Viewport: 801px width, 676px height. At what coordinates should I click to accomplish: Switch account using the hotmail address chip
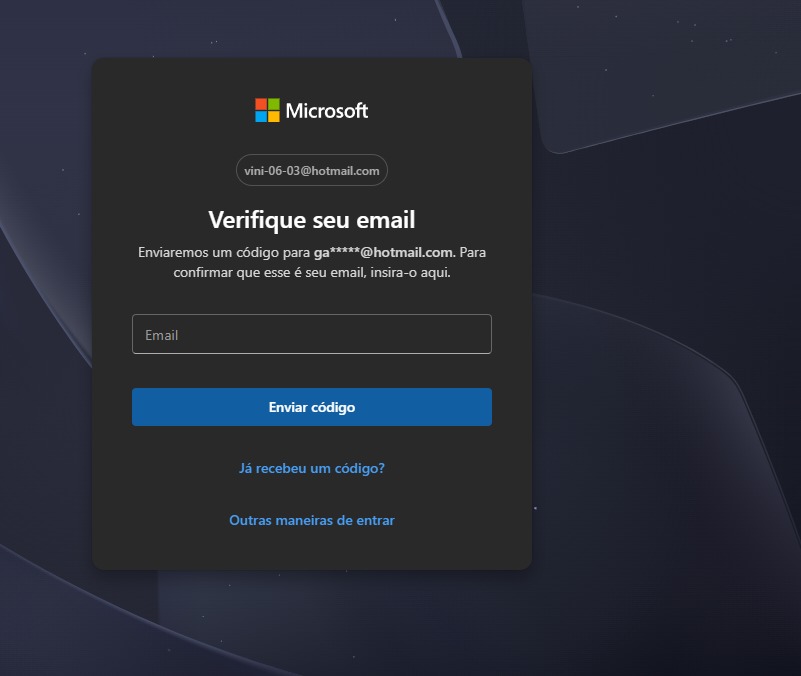[x=312, y=171]
